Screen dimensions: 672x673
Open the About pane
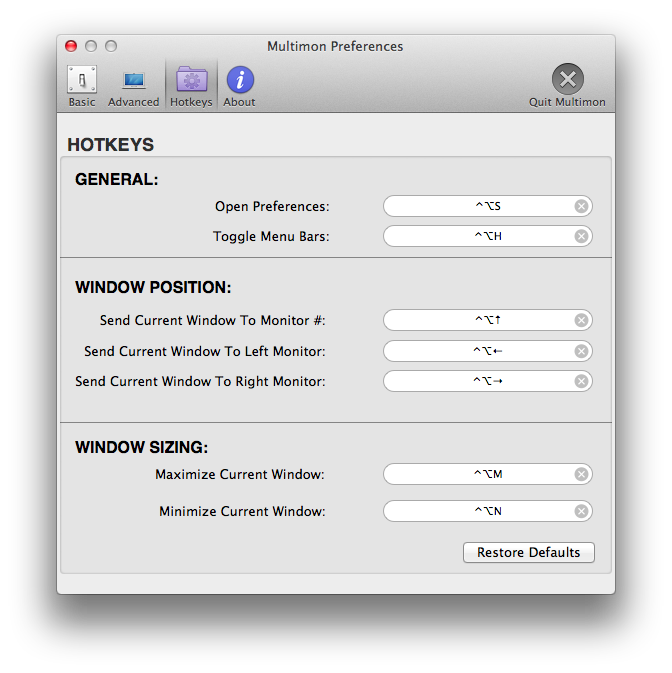(239, 86)
